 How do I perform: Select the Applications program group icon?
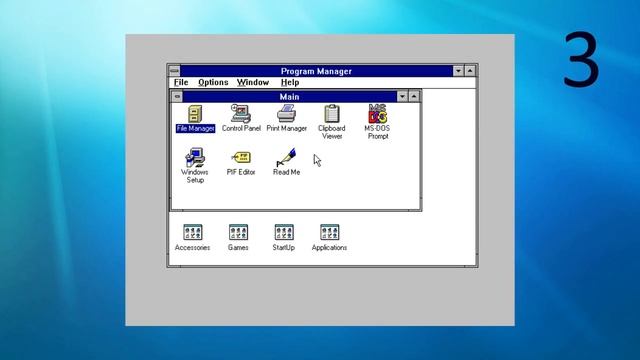coord(330,233)
